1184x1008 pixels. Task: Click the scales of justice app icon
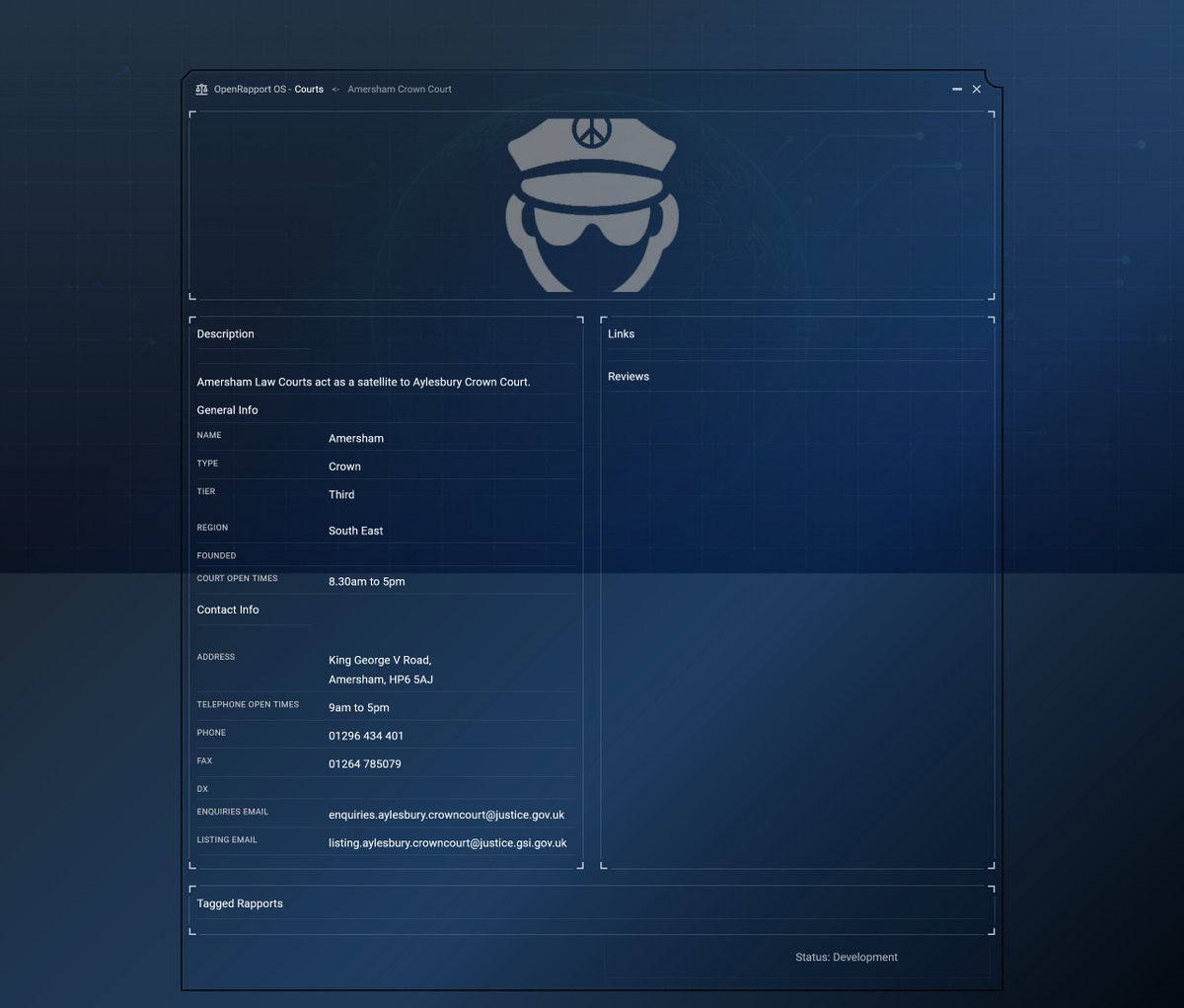[201, 89]
